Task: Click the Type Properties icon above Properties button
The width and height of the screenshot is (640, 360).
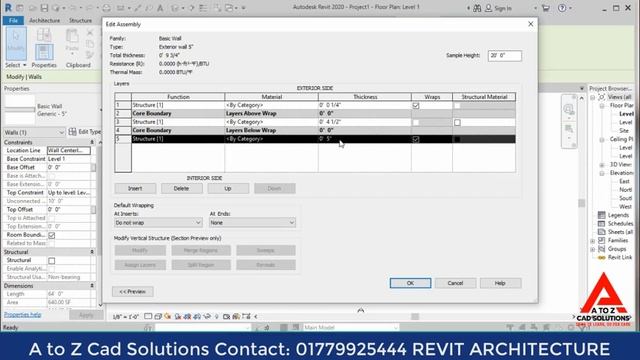Action: pyautogui.click(x=44, y=35)
